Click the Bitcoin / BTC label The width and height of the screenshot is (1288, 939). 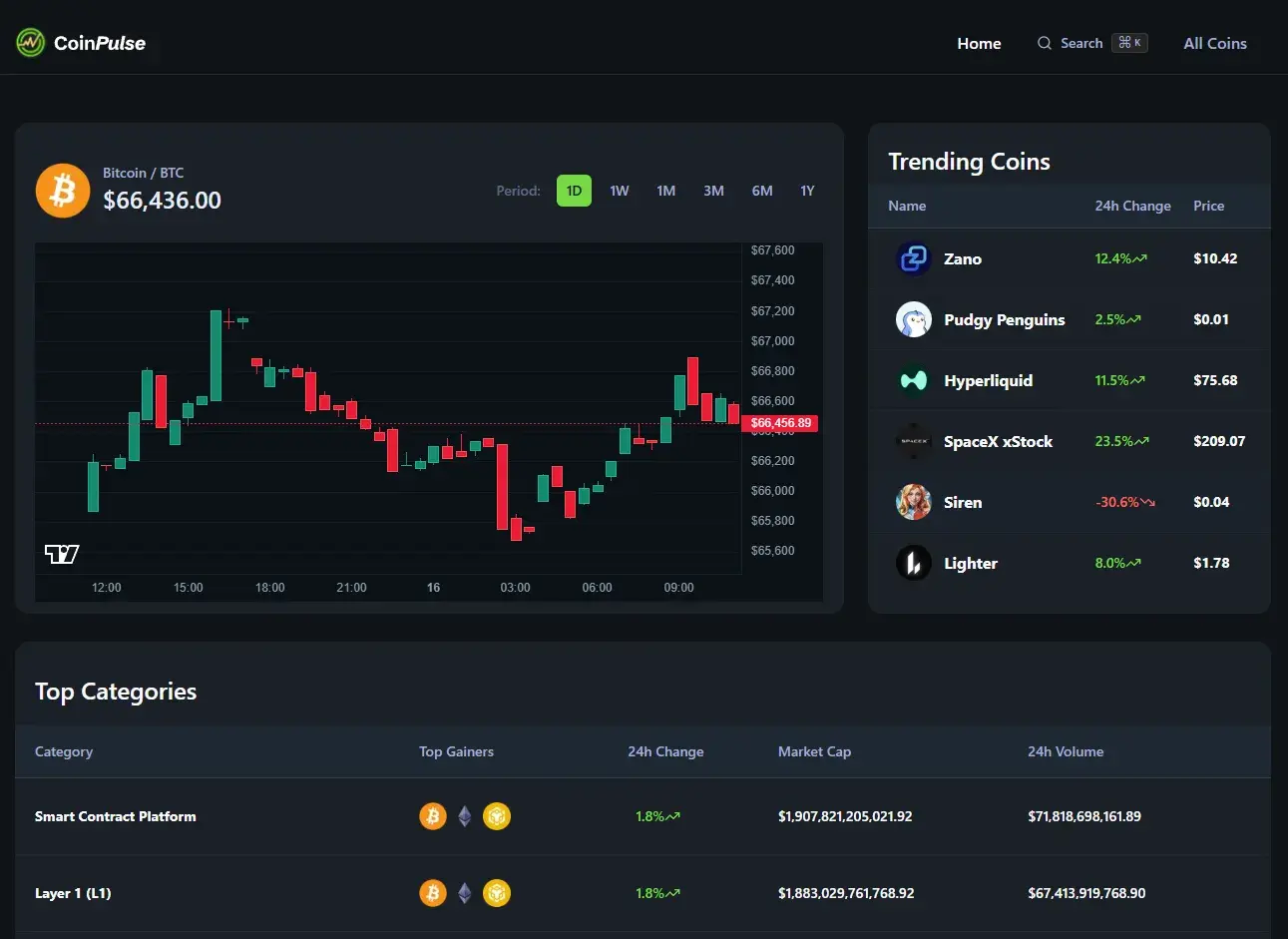144,173
